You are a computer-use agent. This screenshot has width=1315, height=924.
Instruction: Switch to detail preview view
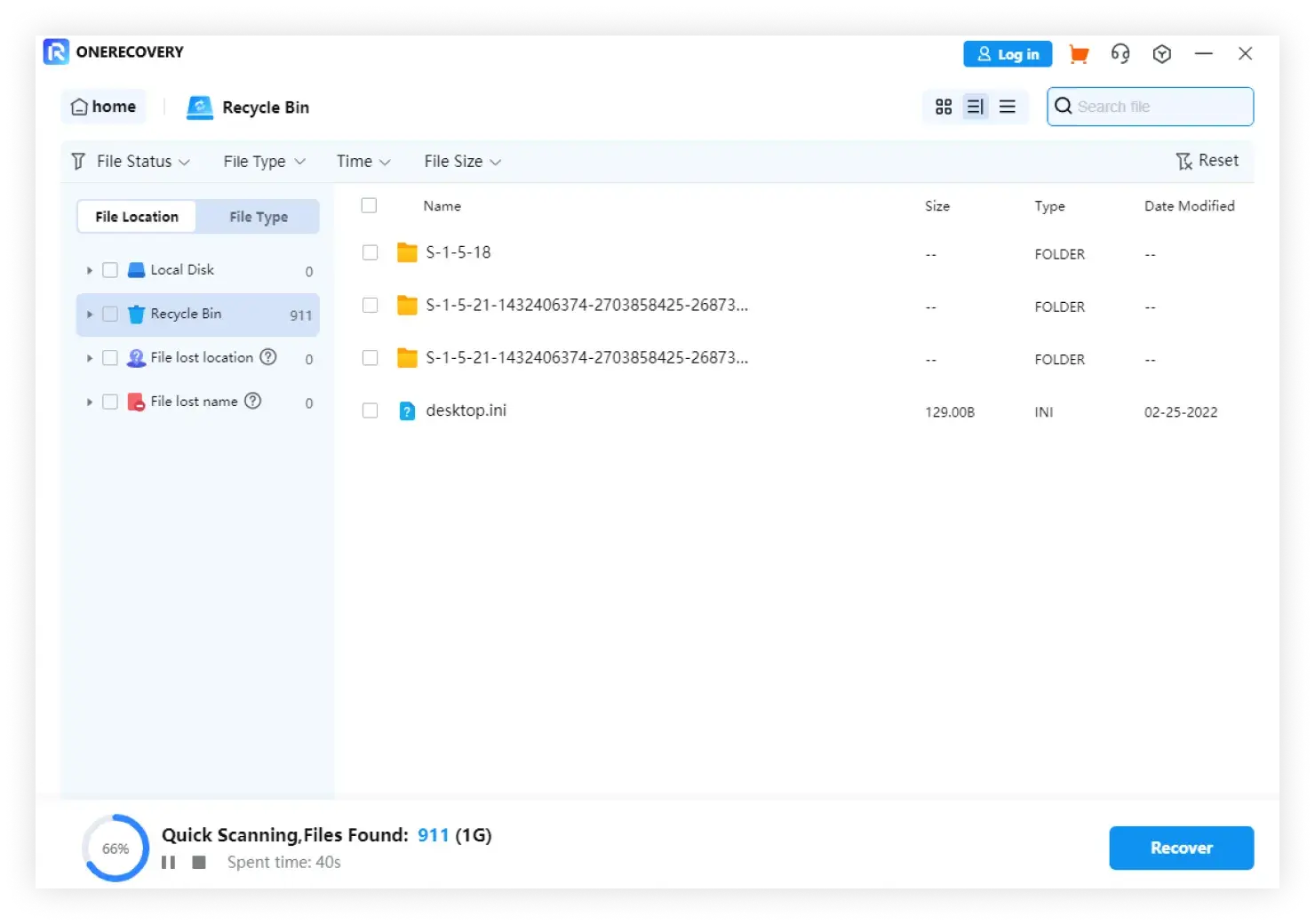976,107
